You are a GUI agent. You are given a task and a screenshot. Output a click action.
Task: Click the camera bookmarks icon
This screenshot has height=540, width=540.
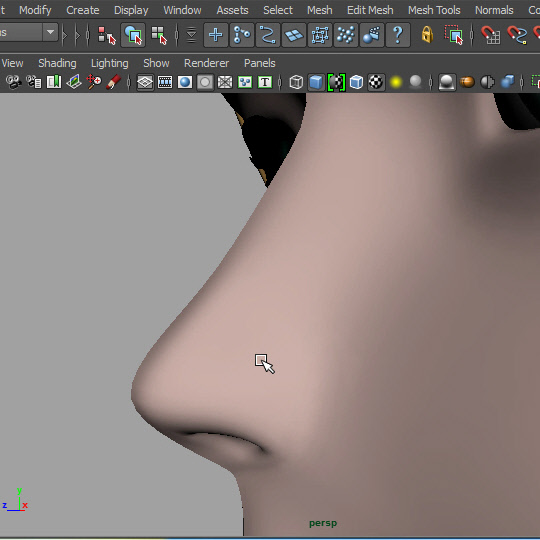54,82
